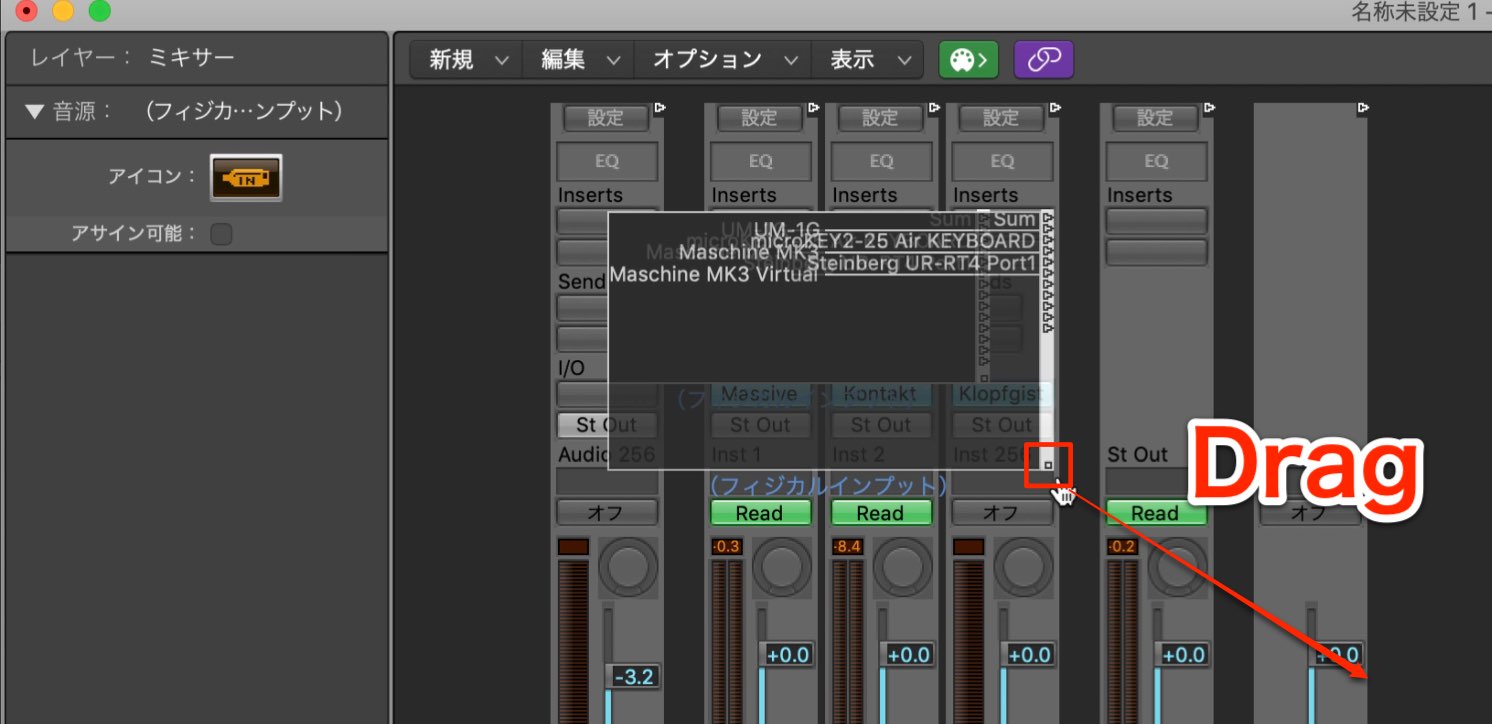Click 設定 button on Audio 256 strip
1492x724 pixels.
pos(606,118)
